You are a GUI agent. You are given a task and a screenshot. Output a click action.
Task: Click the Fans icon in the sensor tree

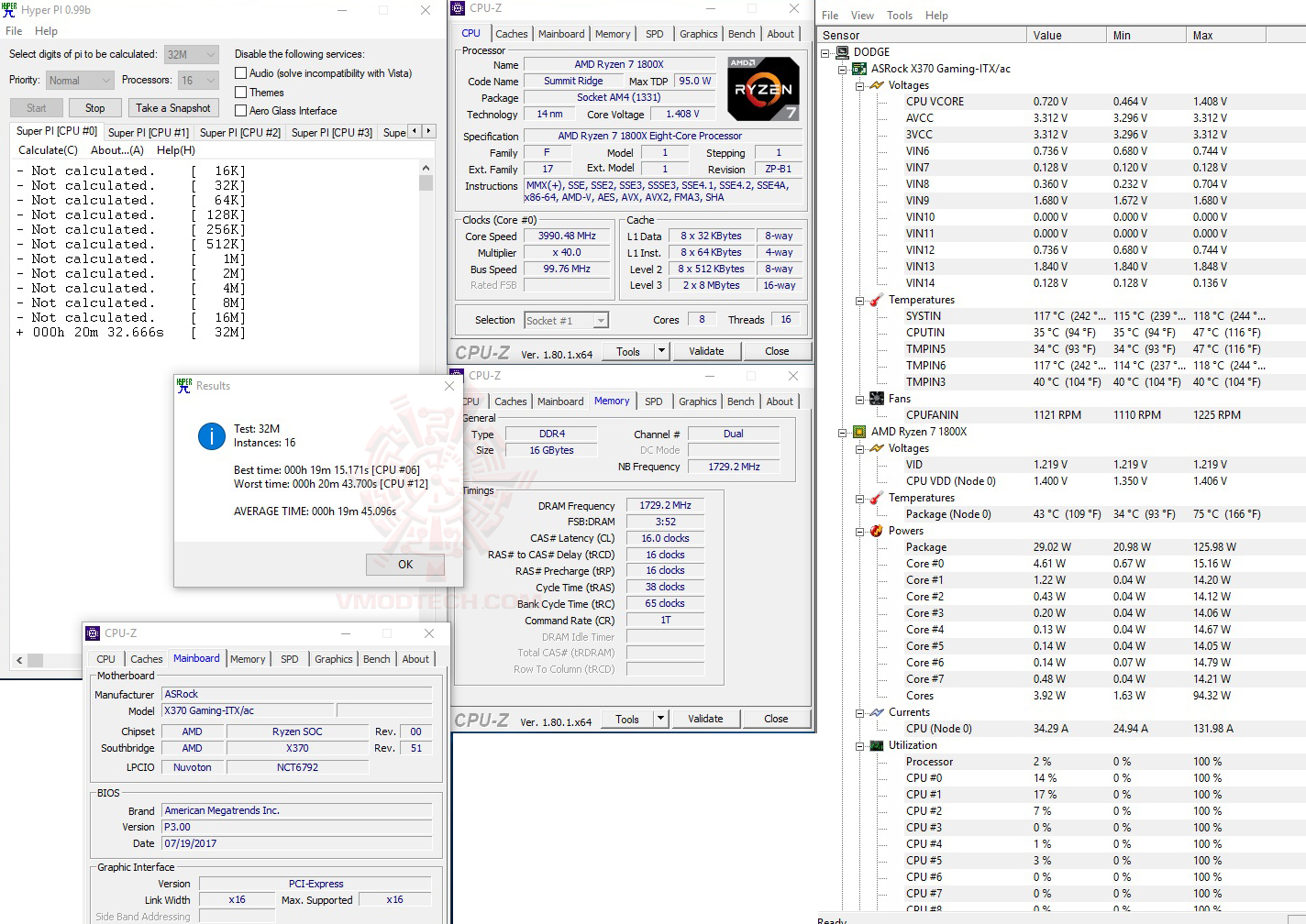point(876,399)
